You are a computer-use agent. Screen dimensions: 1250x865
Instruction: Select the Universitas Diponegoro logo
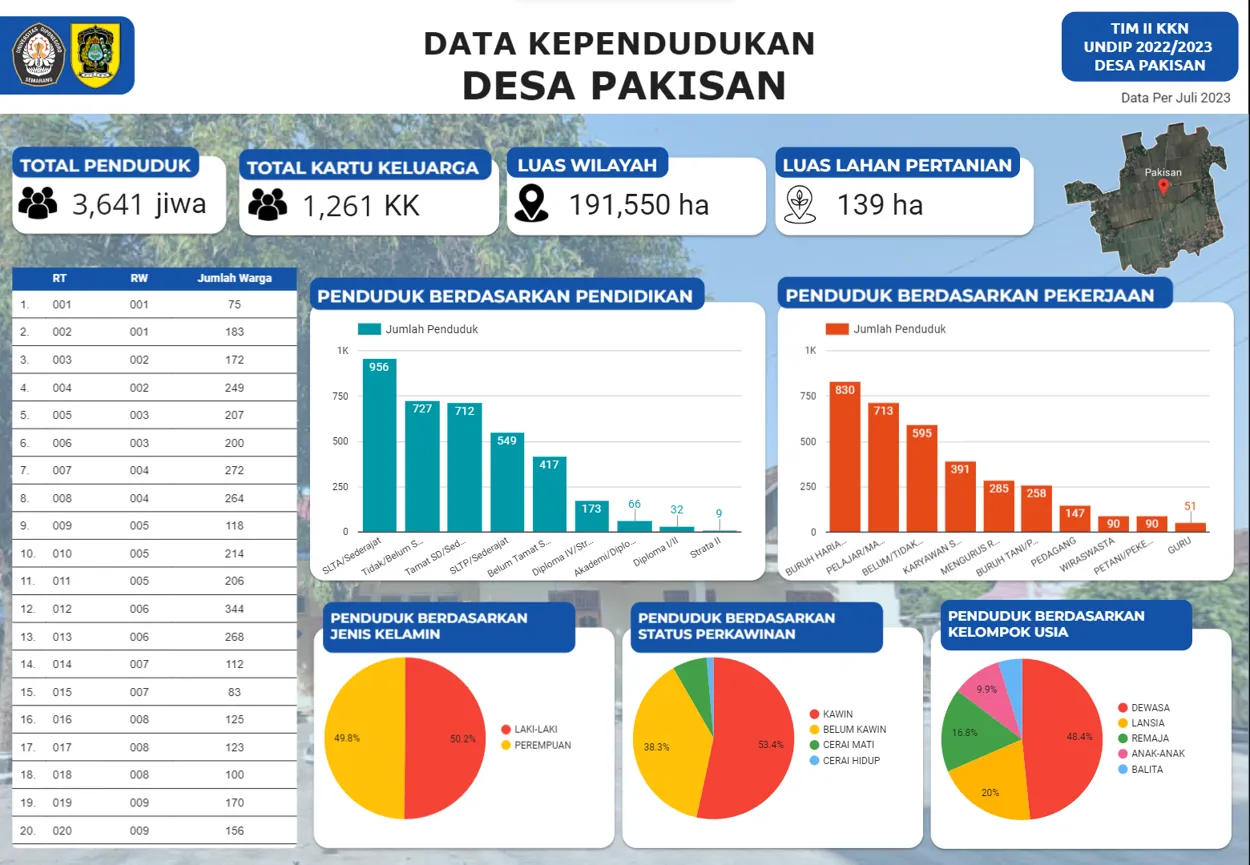[x=37, y=53]
